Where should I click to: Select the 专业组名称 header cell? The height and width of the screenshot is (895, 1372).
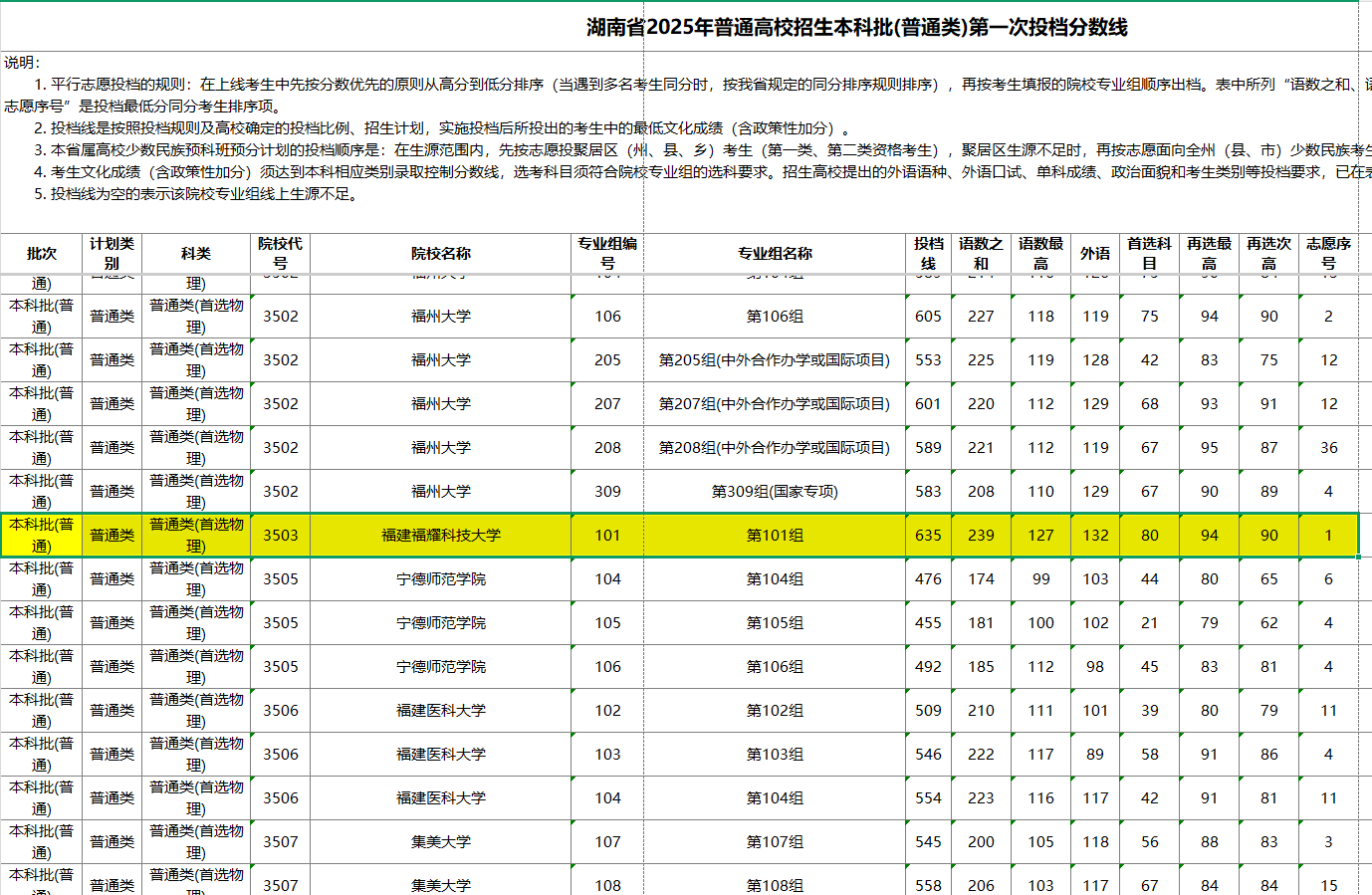coord(775,254)
